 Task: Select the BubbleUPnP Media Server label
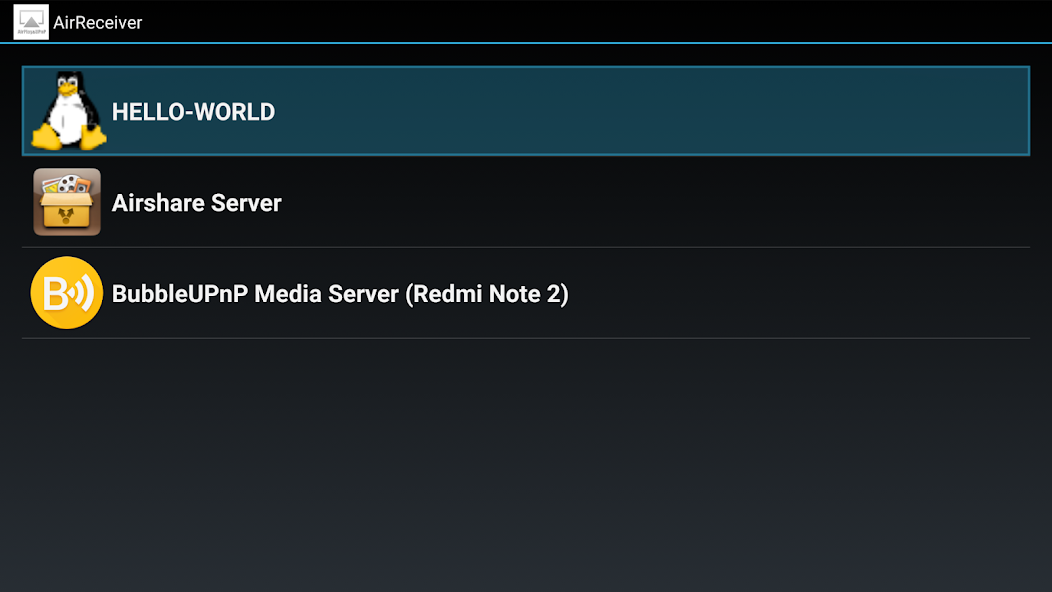pyautogui.click(x=340, y=293)
